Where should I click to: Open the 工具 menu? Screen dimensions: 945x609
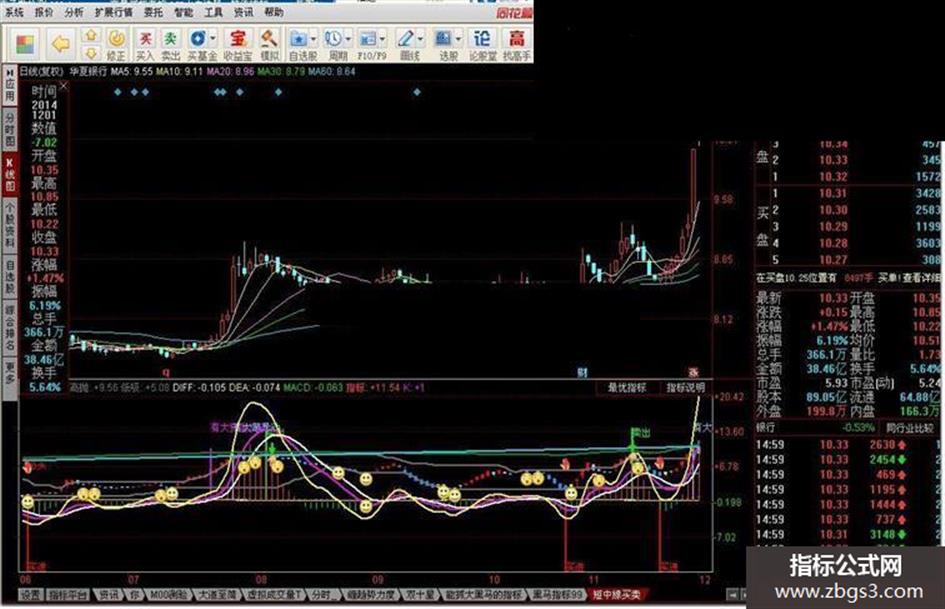(x=213, y=12)
